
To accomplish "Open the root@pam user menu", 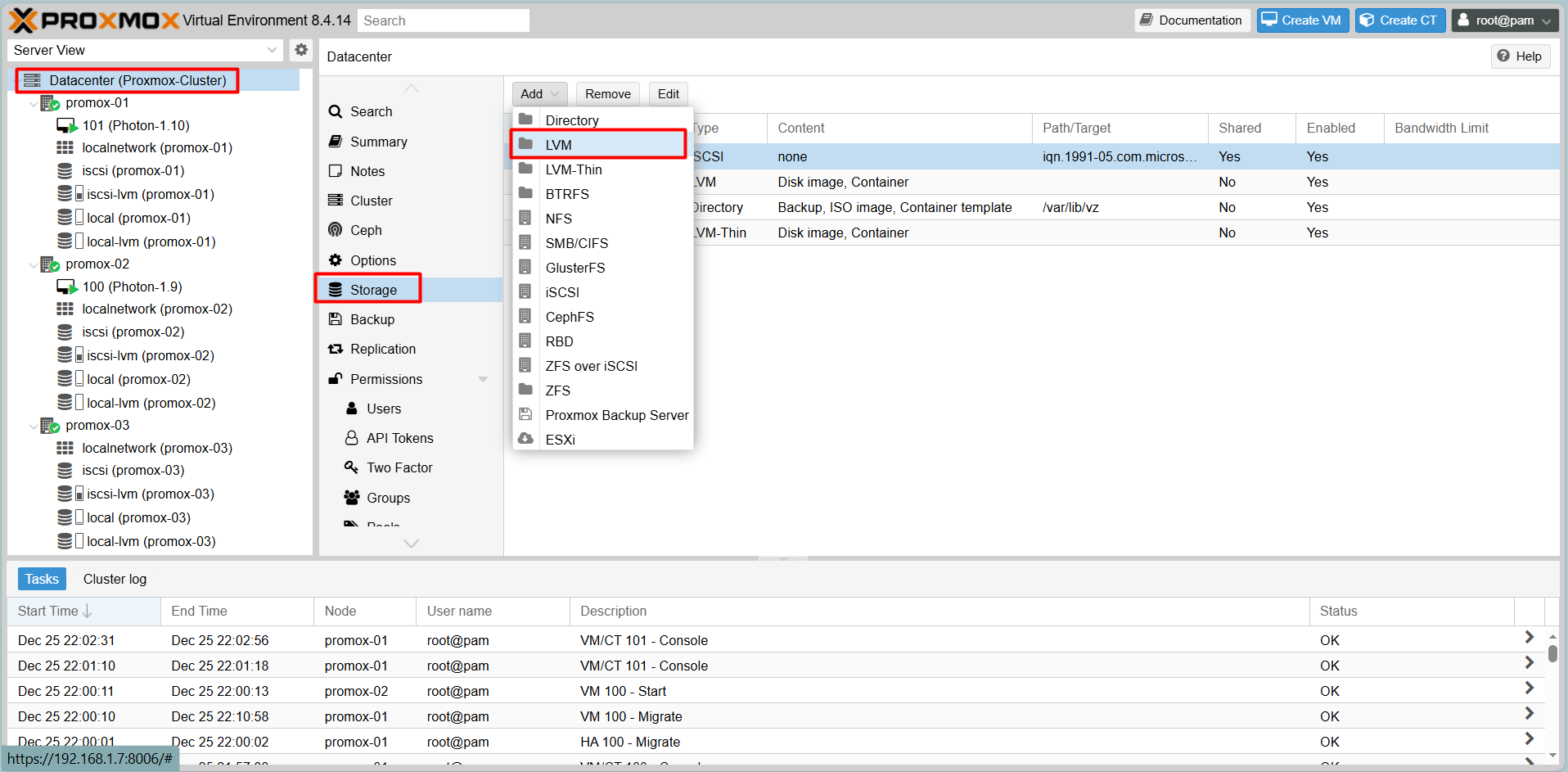I will pyautogui.click(x=1504, y=20).
